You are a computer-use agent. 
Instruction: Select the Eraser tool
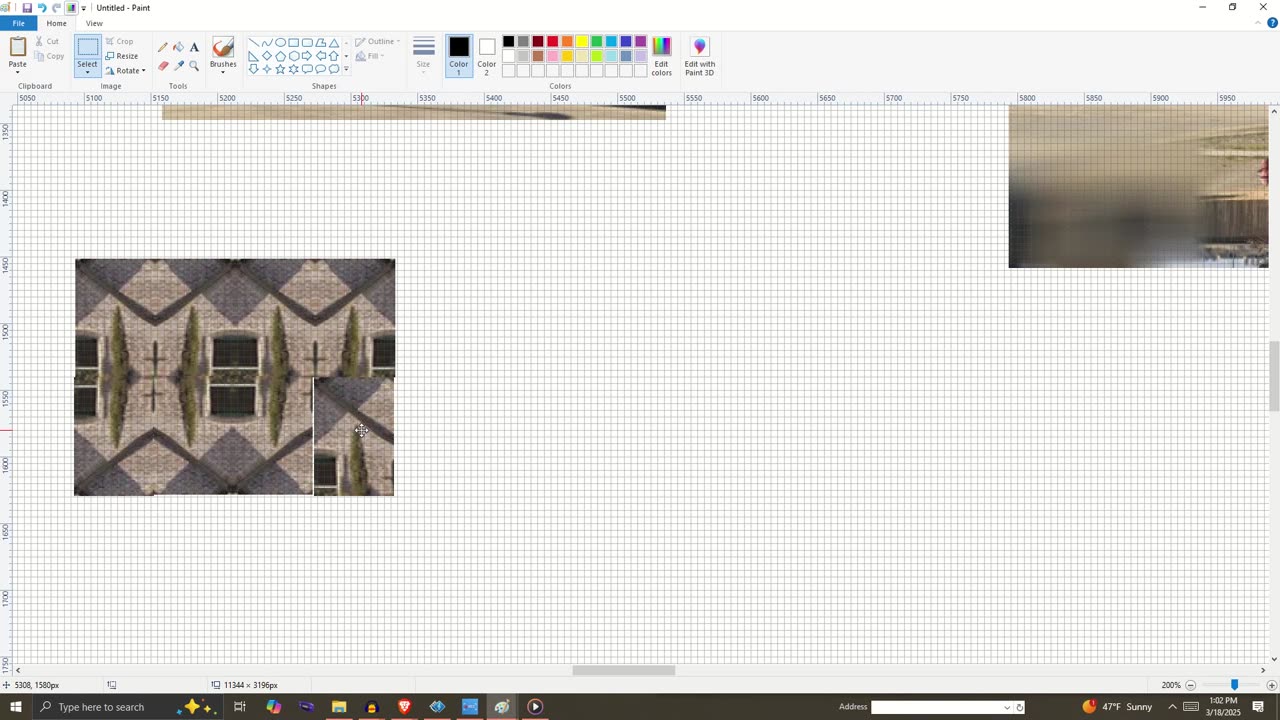point(163,66)
